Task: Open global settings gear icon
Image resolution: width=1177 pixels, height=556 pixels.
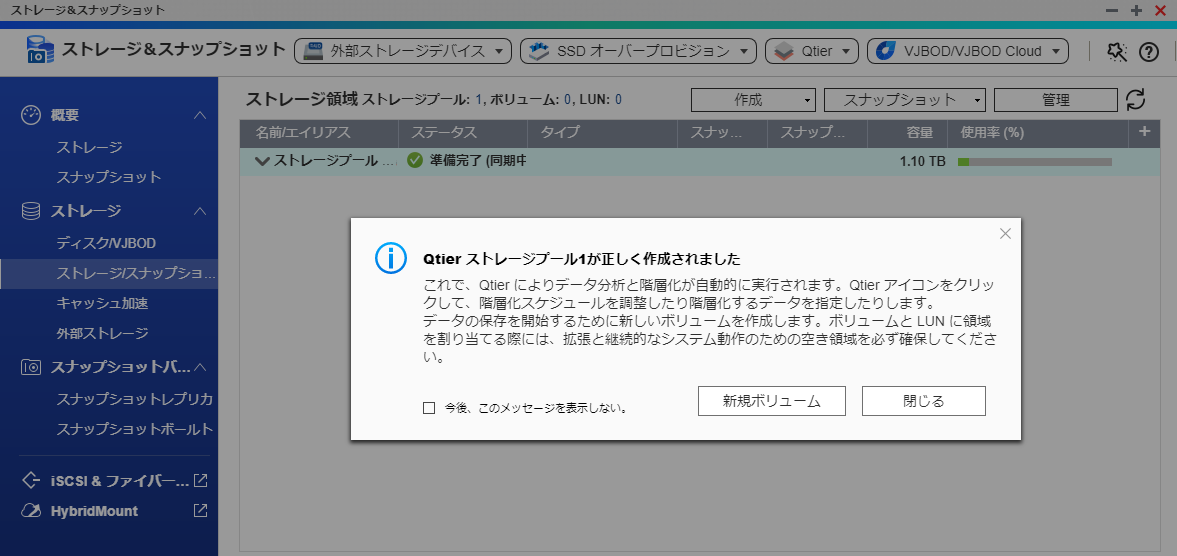Action: 1116,51
